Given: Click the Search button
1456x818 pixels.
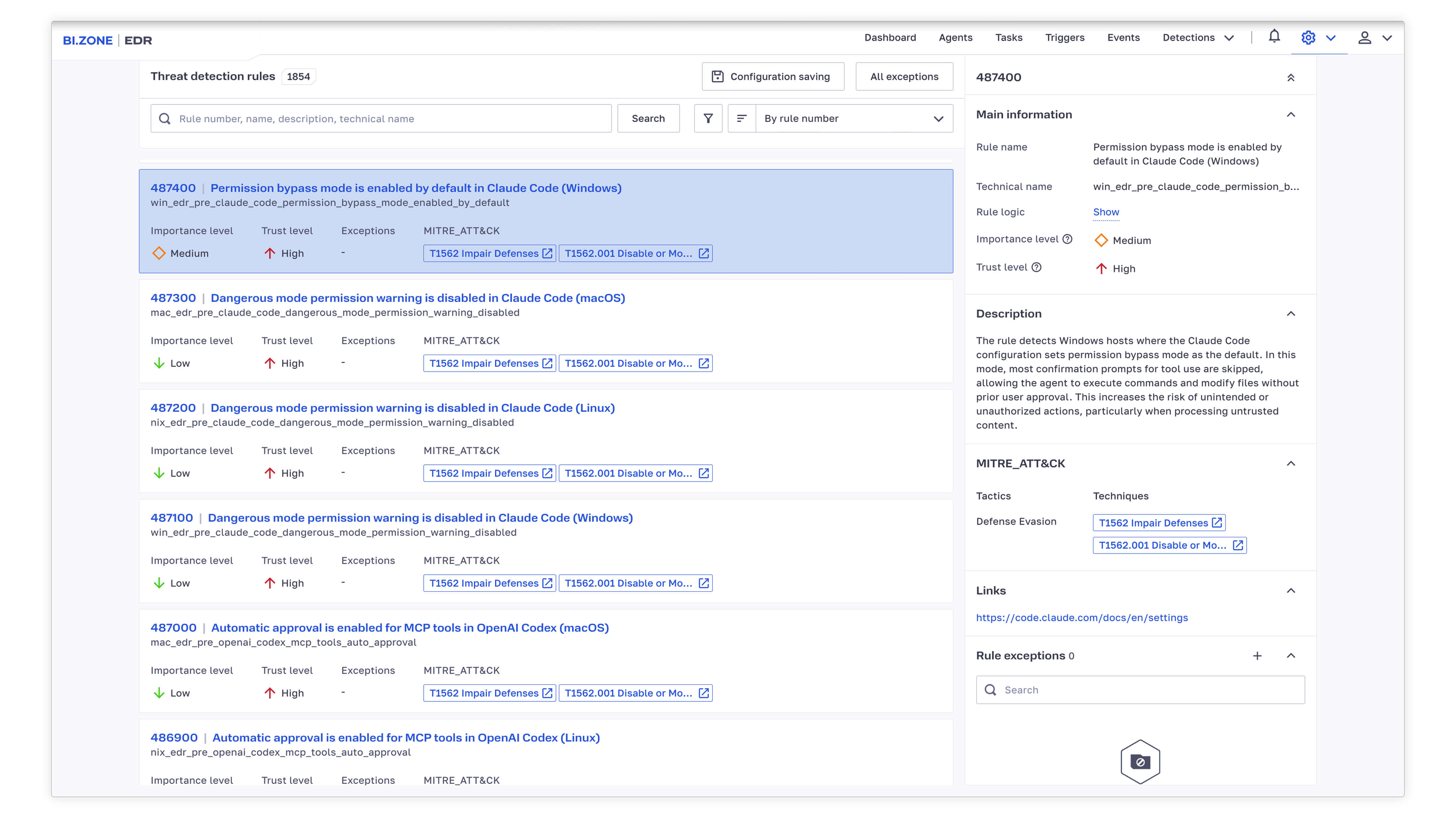Looking at the screenshot, I should point(648,118).
